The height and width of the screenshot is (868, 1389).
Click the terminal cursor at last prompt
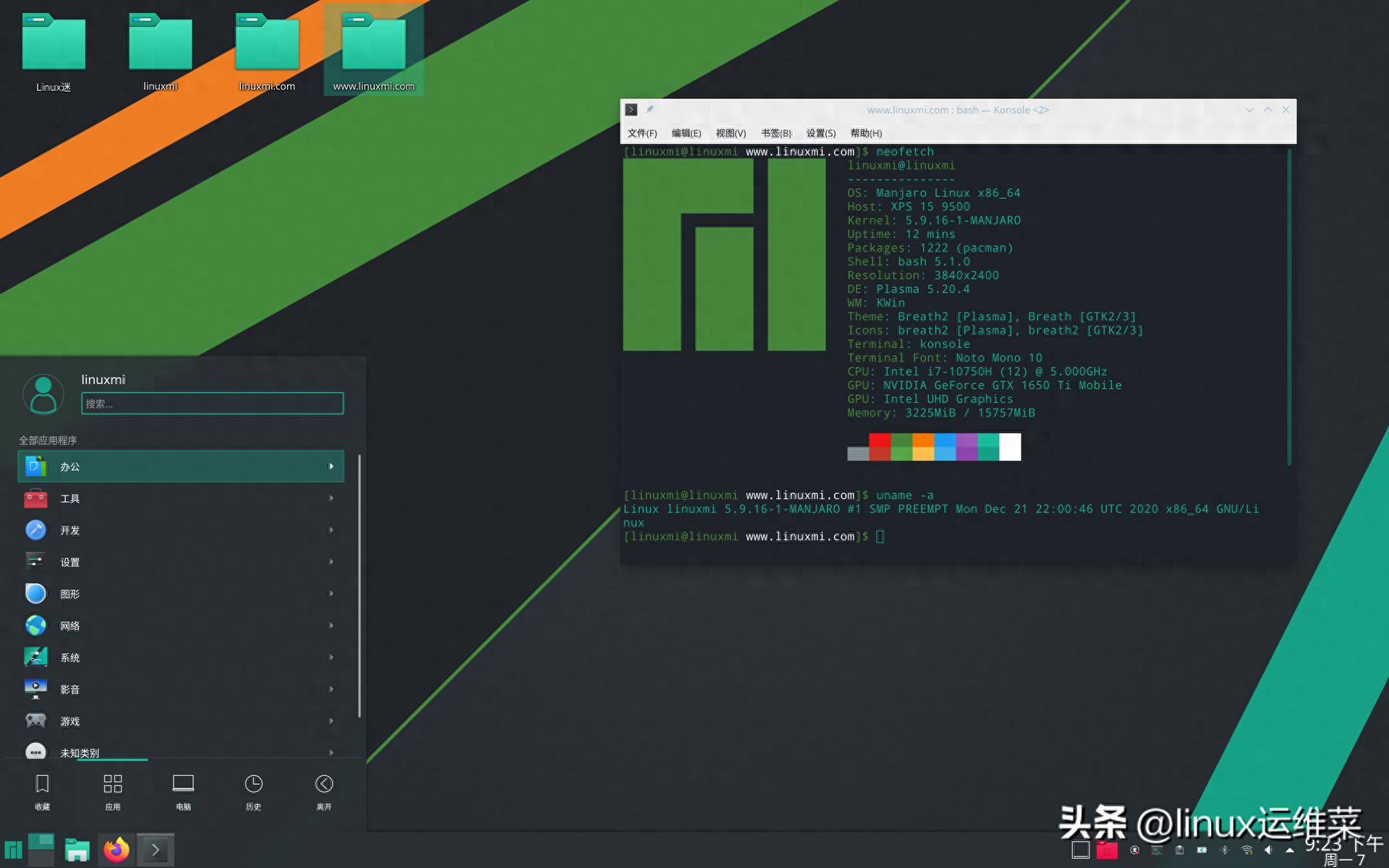coord(880,537)
